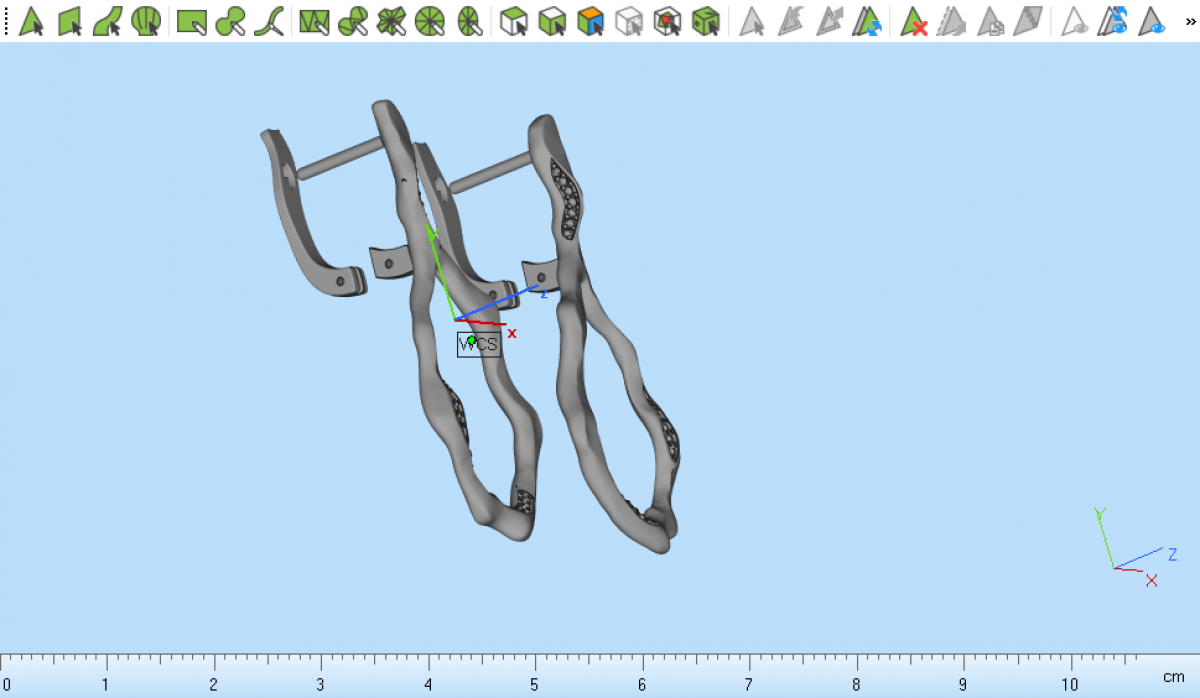
Task: Click the WCS label in viewport
Action: tap(479, 344)
